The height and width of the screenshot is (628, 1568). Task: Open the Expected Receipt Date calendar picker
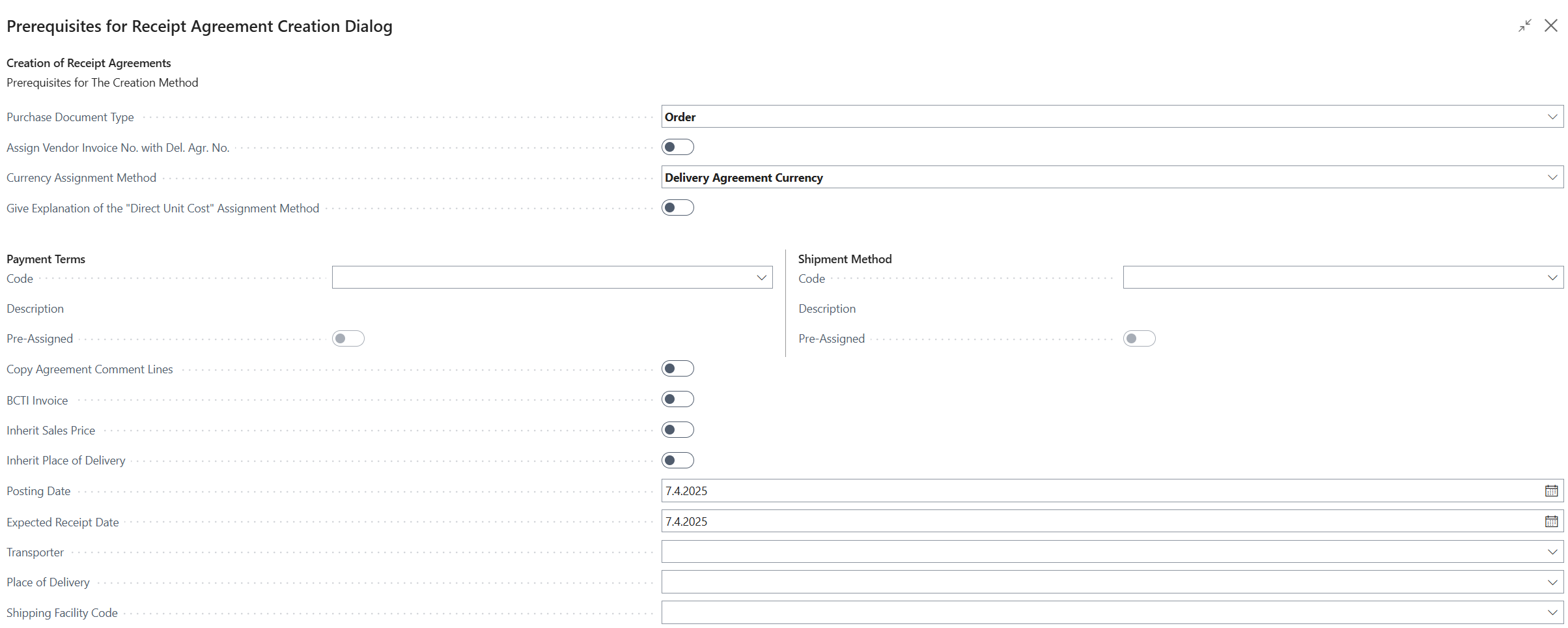1551,521
